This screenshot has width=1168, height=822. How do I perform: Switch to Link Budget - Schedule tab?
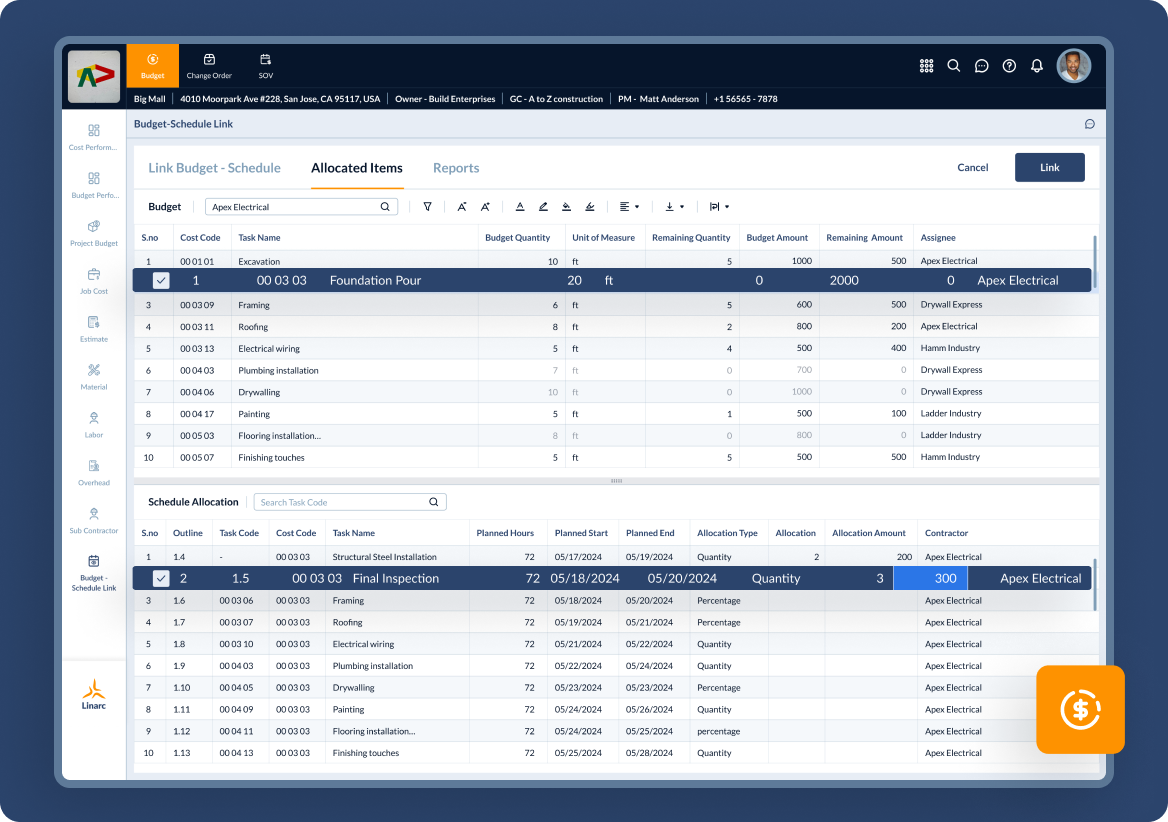pos(215,168)
